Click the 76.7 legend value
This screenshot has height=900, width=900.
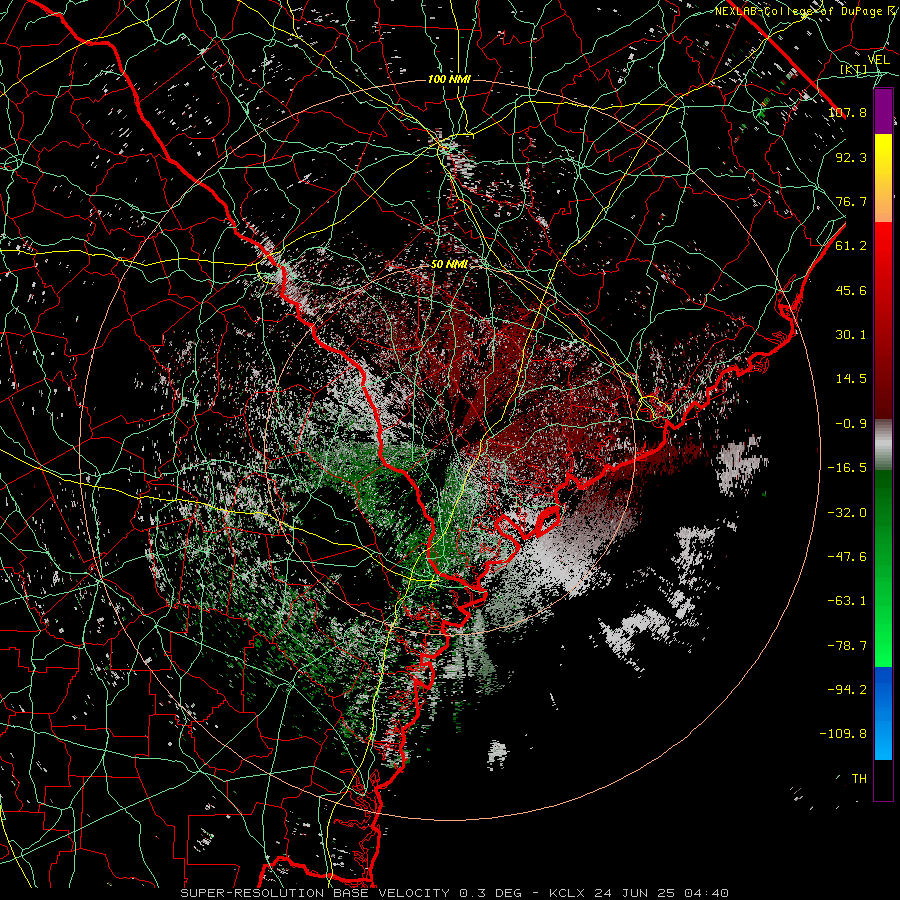(851, 201)
